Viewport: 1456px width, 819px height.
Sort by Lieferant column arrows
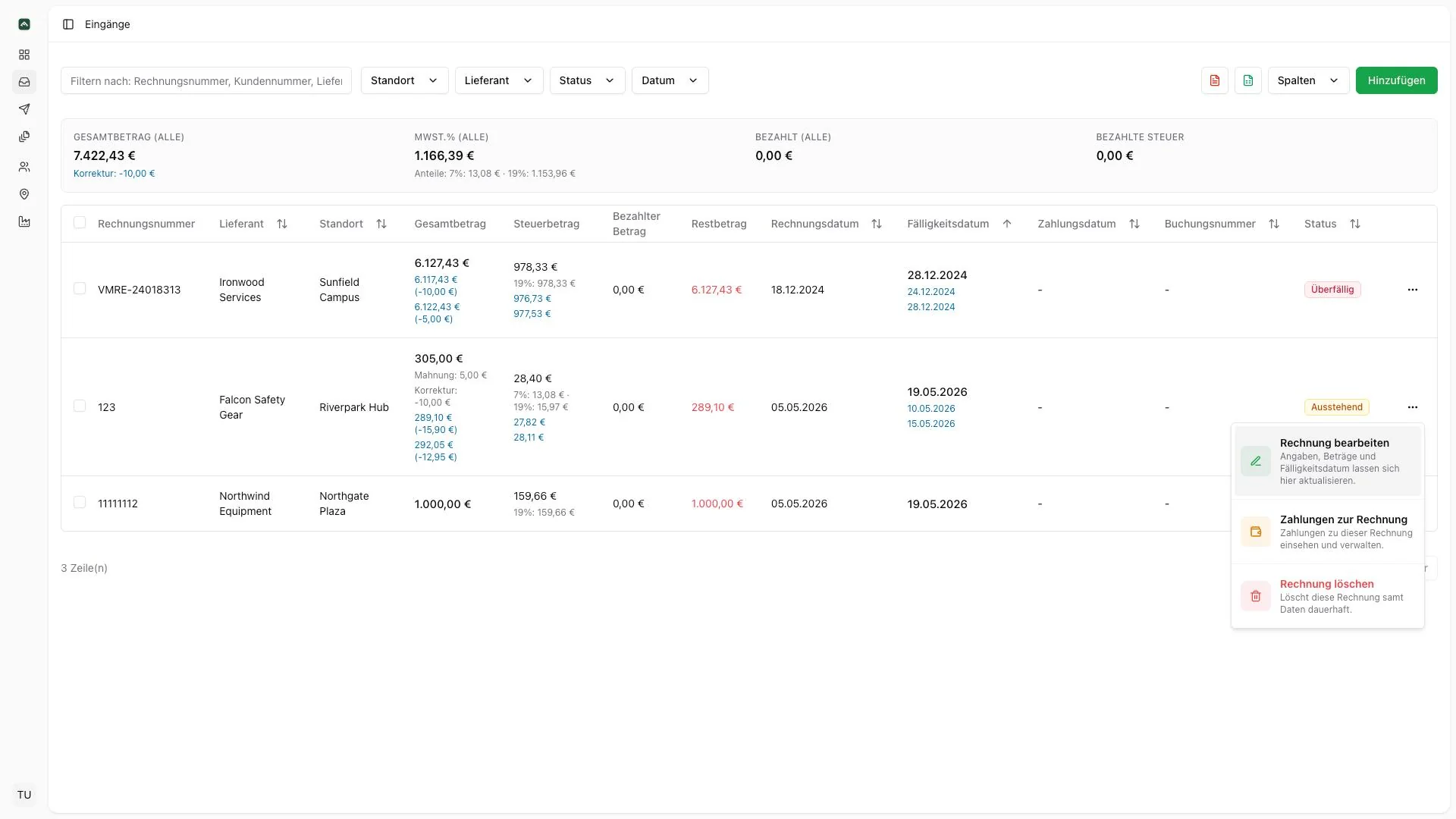point(282,224)
